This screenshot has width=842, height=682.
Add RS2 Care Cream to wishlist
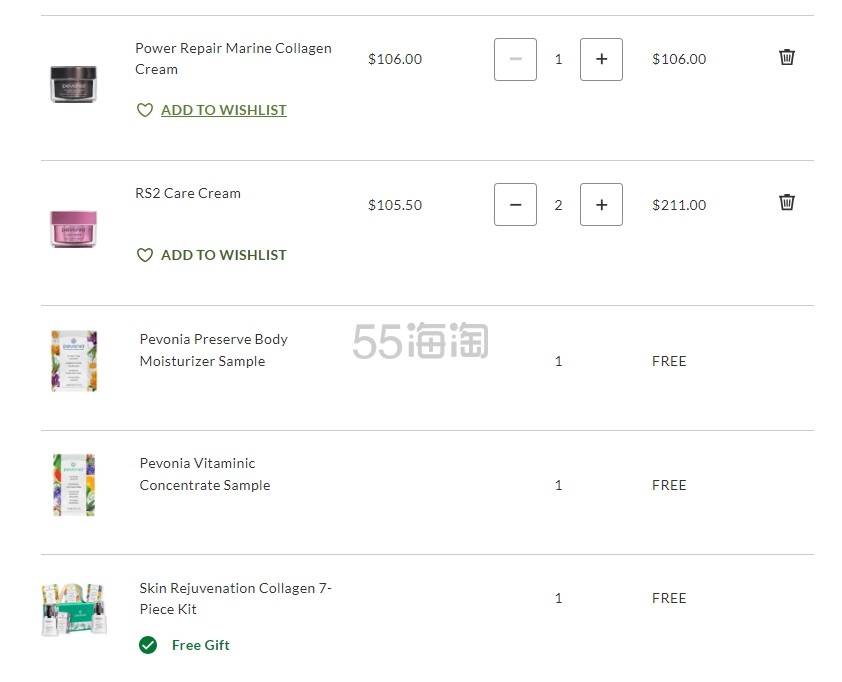[223, 255]
